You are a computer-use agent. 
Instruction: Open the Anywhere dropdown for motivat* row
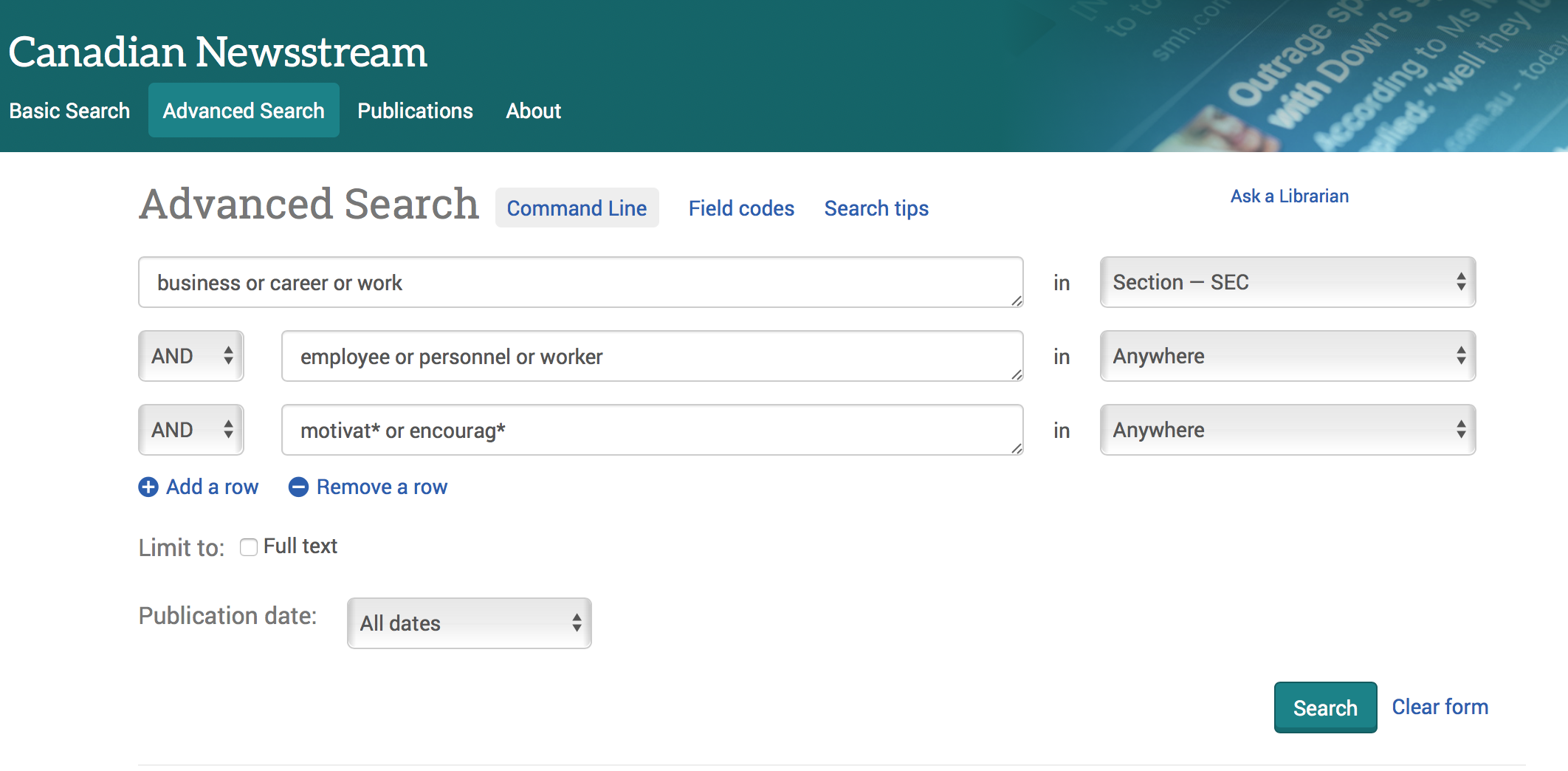click(x=1287, y=430)
